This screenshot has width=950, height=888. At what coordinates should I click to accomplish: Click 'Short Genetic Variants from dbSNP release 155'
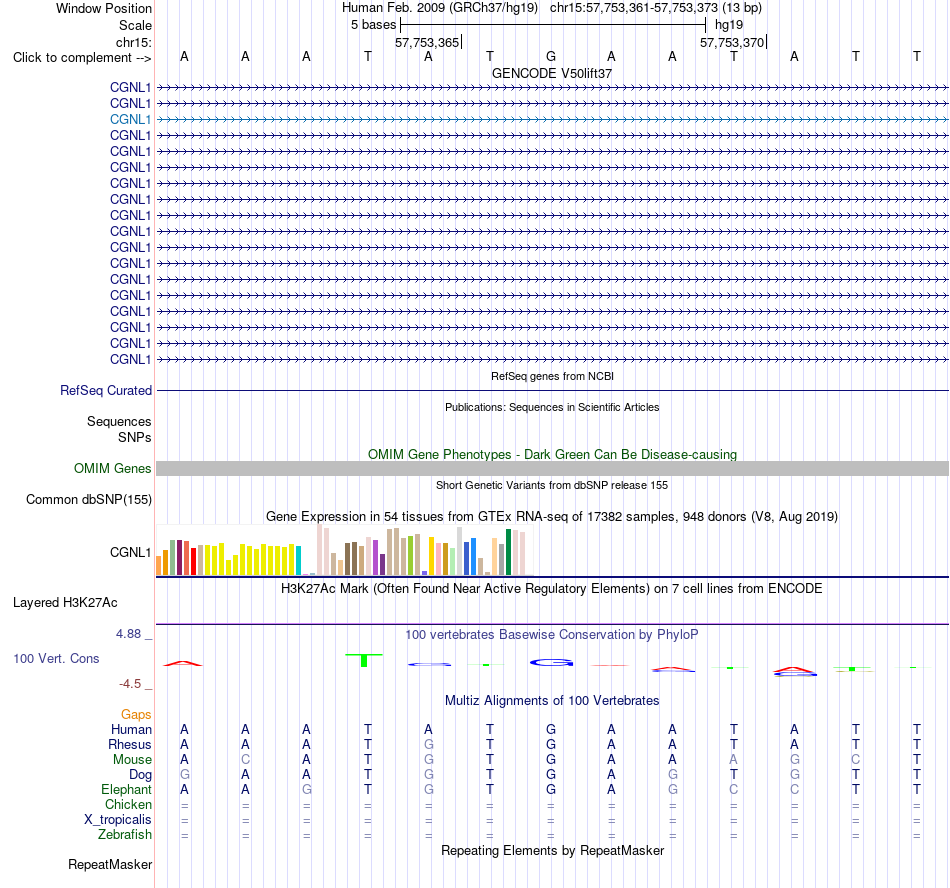pos(552,485)
